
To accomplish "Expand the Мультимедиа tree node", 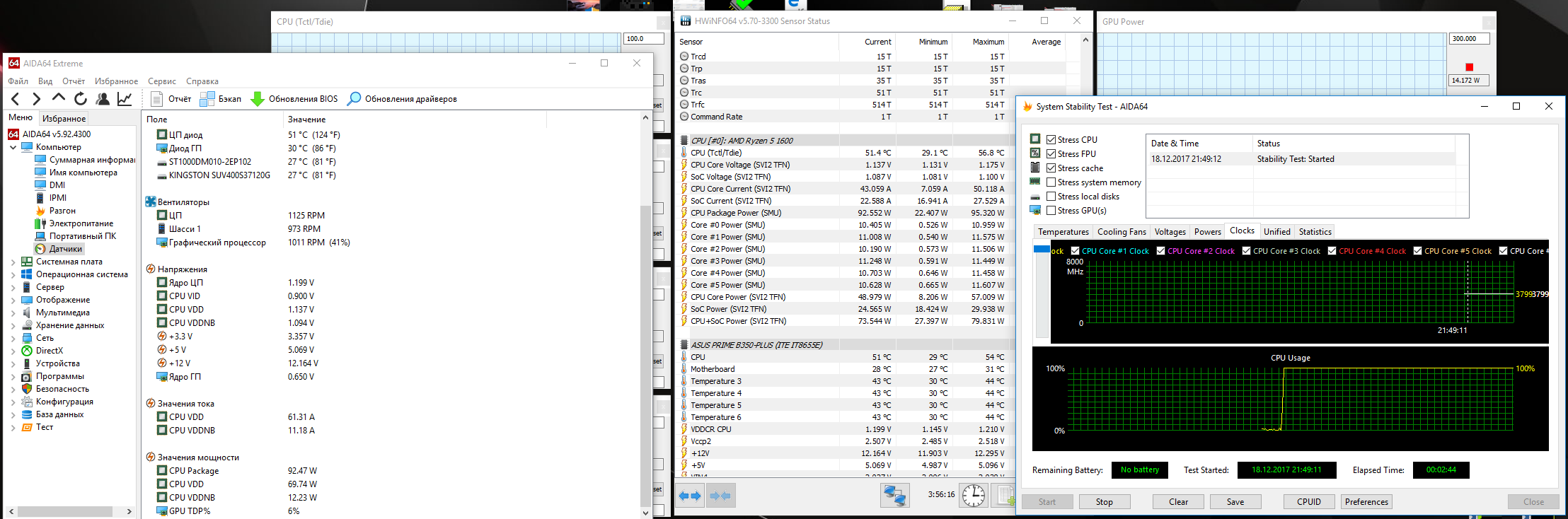I will coord(13,313).
